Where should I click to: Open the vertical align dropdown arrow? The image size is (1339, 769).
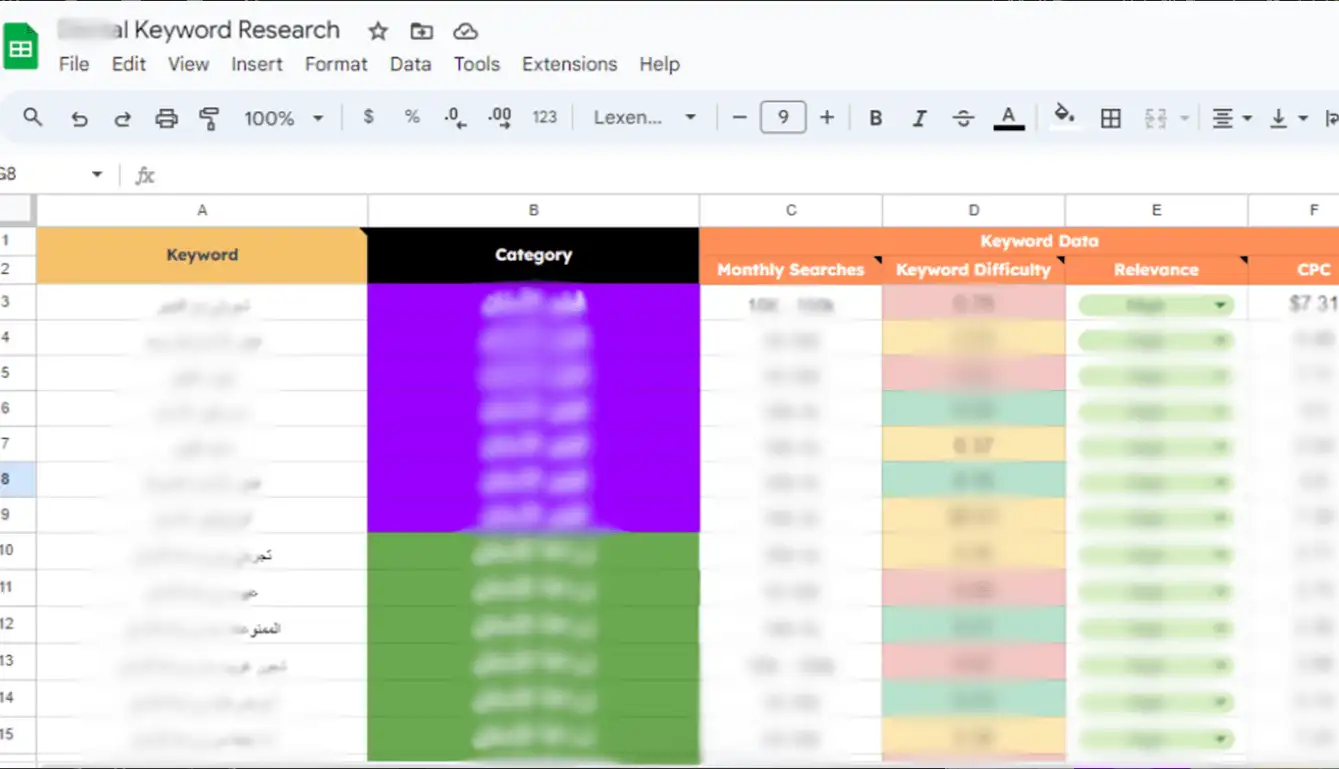click(1303, 118)
